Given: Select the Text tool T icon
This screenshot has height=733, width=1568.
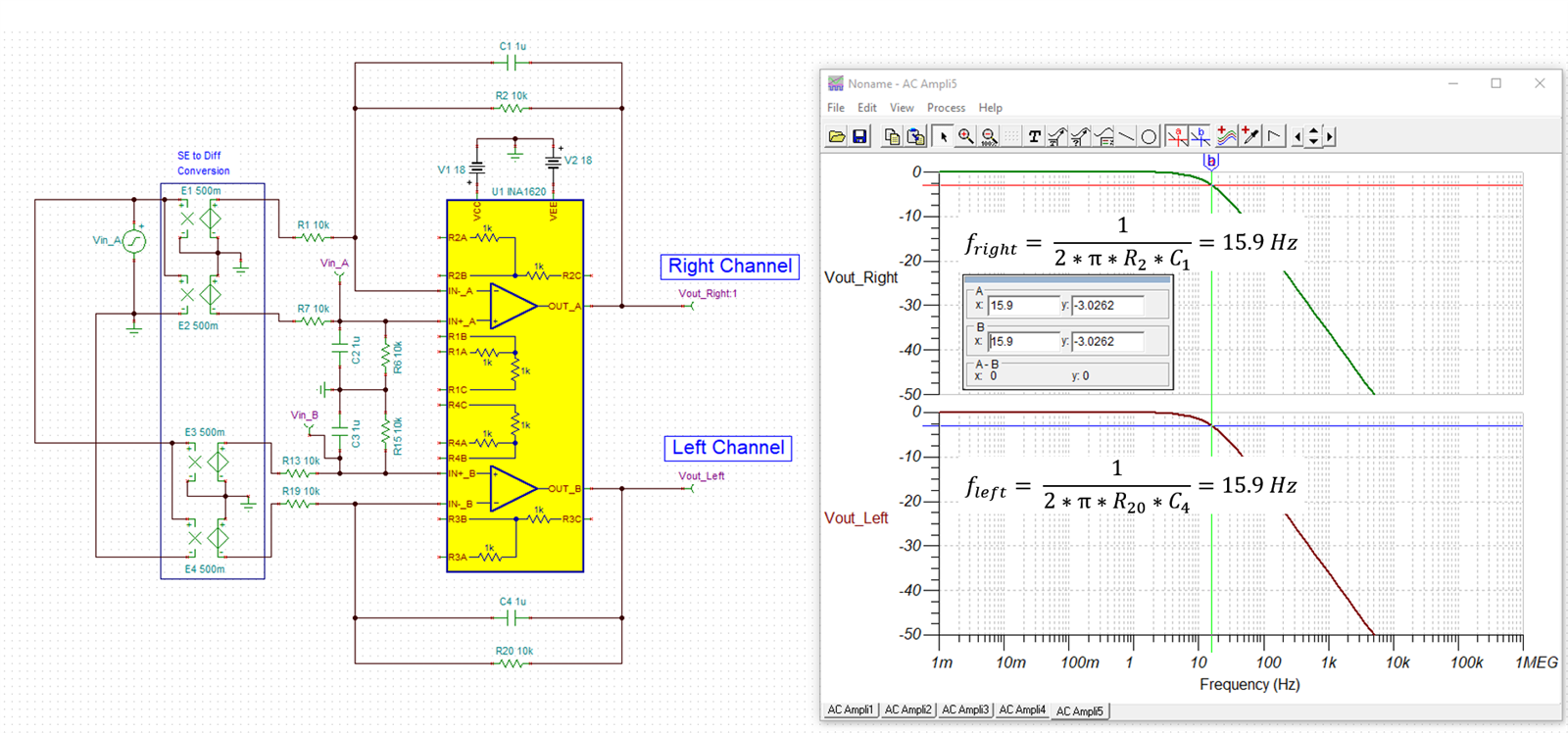Looking at the screenshot, I should coord(1034,136).
